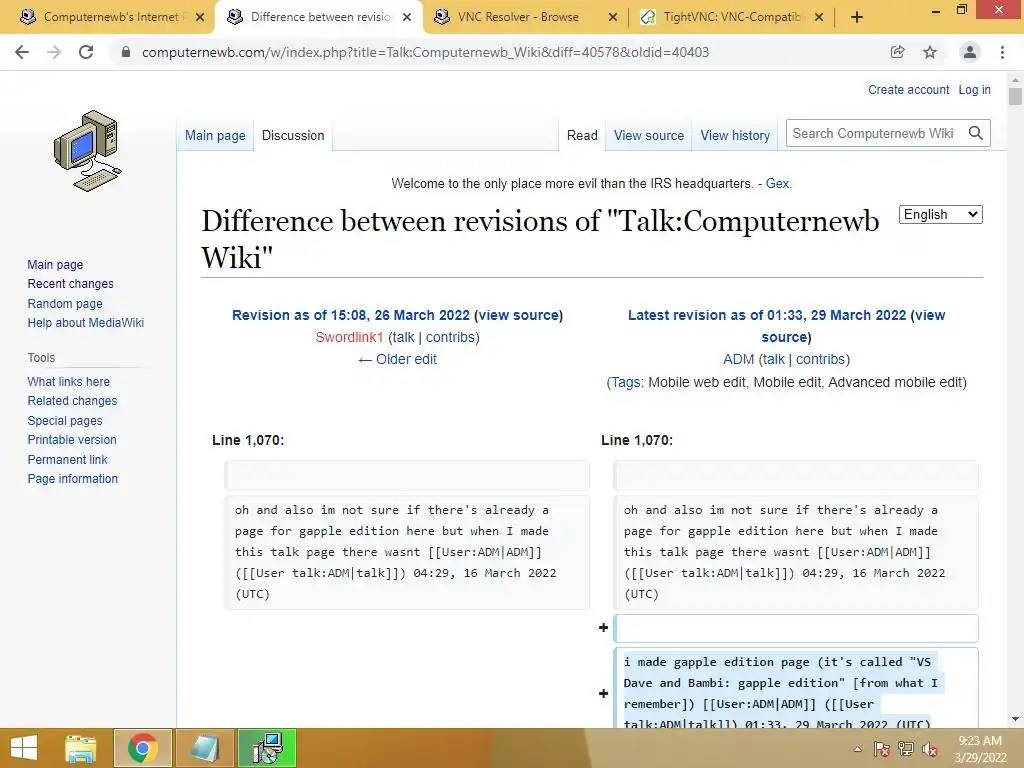
Task: Click the Tags link
Action: (x=626, y=382)
